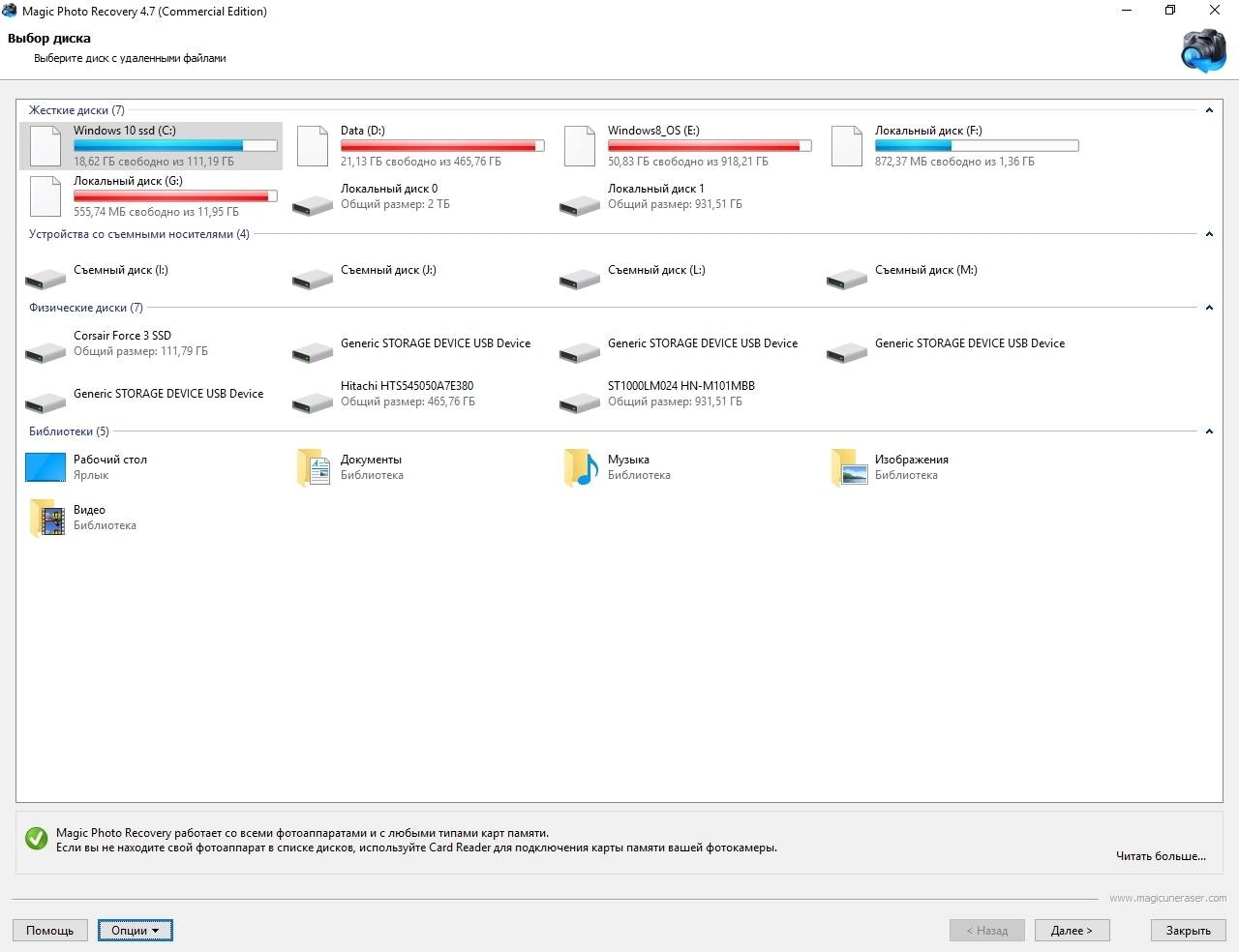Restore the window with the maximize button
This screenshot has width=1239, height=952.
1170,11
